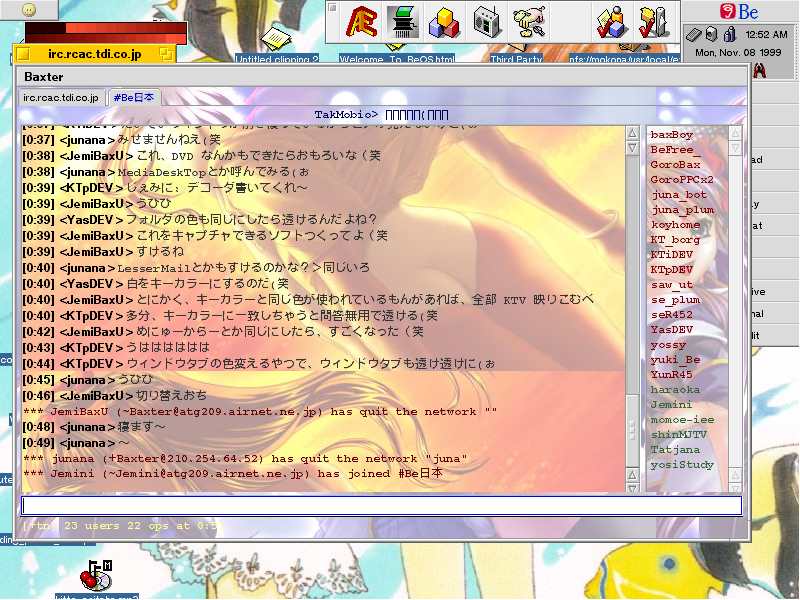
Task: Select user baxBoy in the nick list
Action: [x=671, y=134]
